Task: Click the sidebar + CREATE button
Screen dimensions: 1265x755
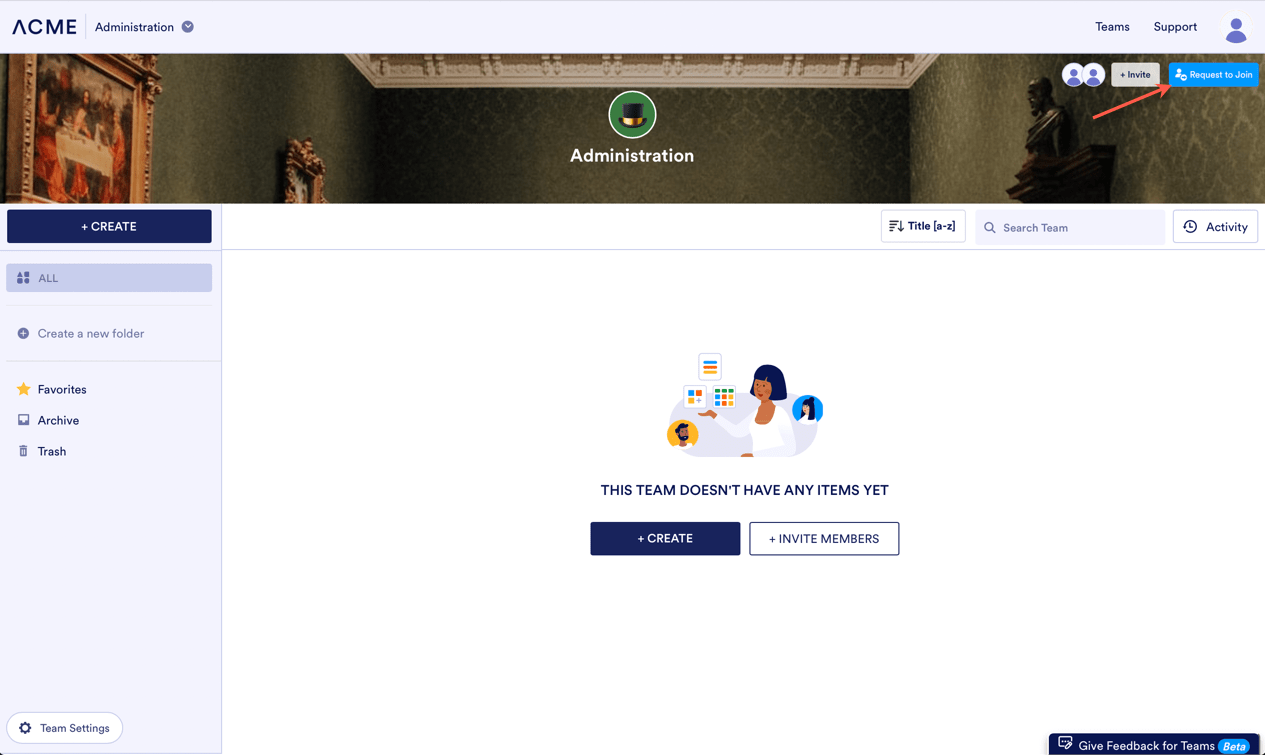Action: (109, 226)
